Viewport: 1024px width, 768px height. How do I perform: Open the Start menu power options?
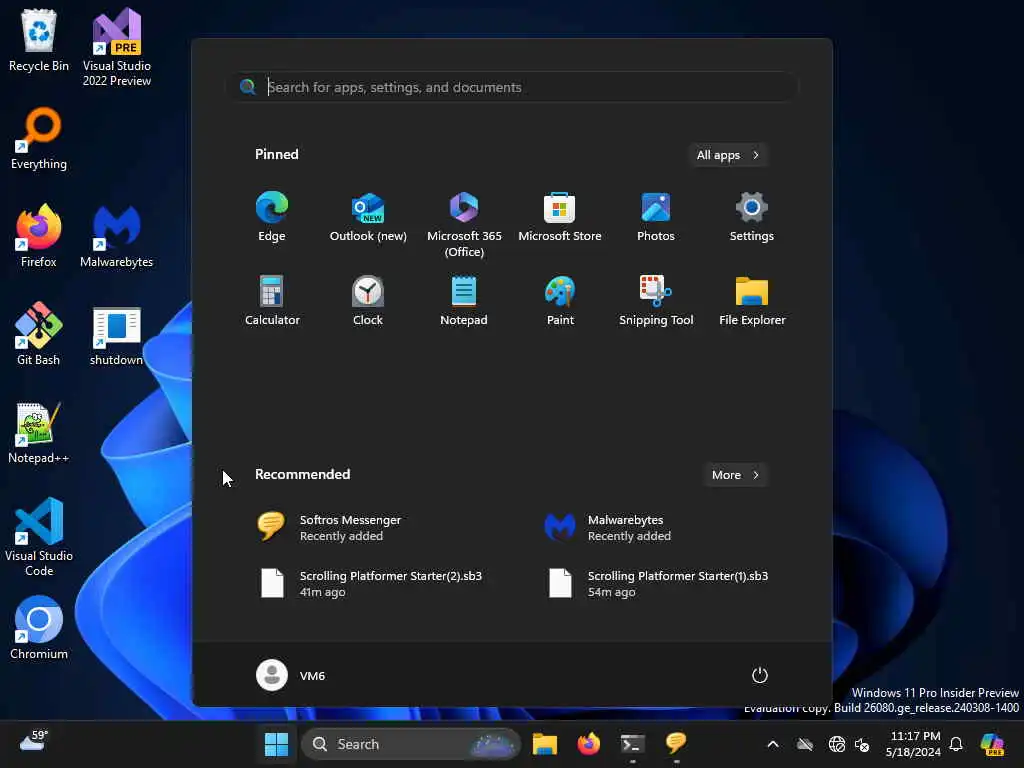[760, 675]
